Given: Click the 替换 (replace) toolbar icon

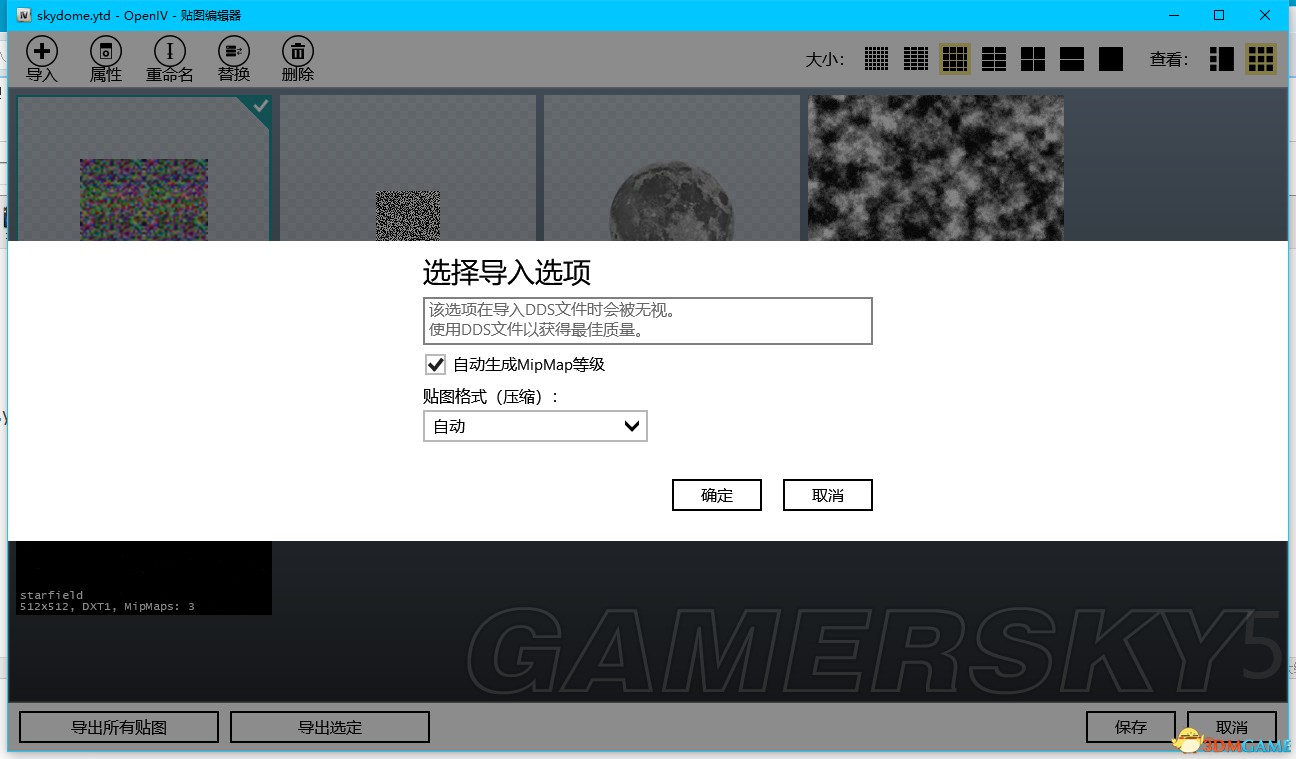Looking at the screenshot, I should pos(234,59).
